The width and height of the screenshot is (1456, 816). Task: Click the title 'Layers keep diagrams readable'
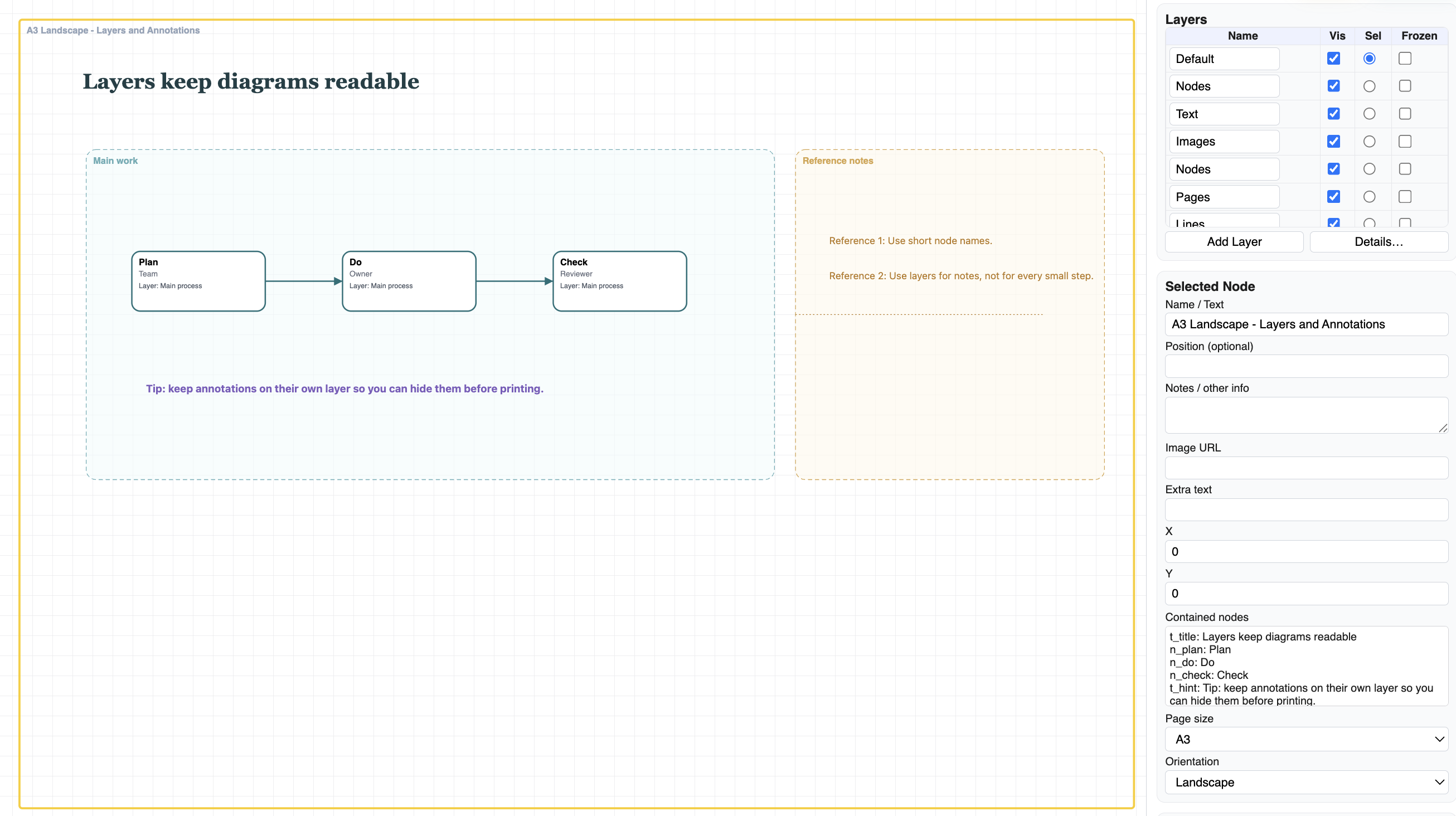tap(251, 81)
